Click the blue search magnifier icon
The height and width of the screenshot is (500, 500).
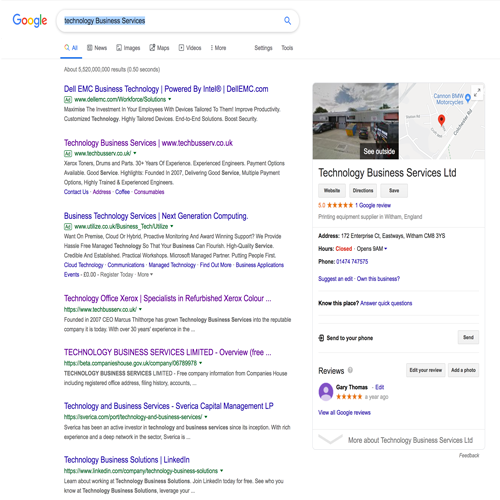click(x=287, y=21)
